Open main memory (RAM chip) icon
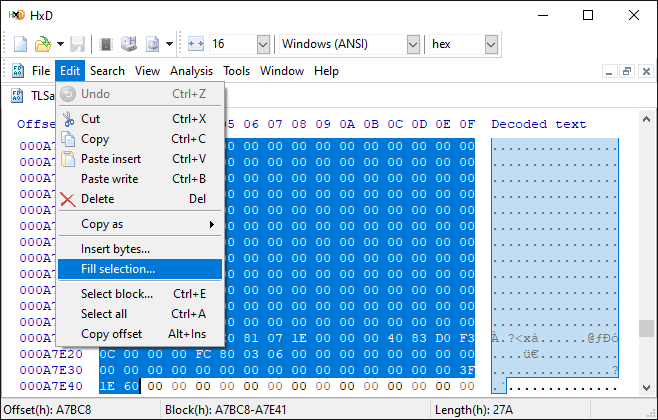 click(x=106, y=44)
